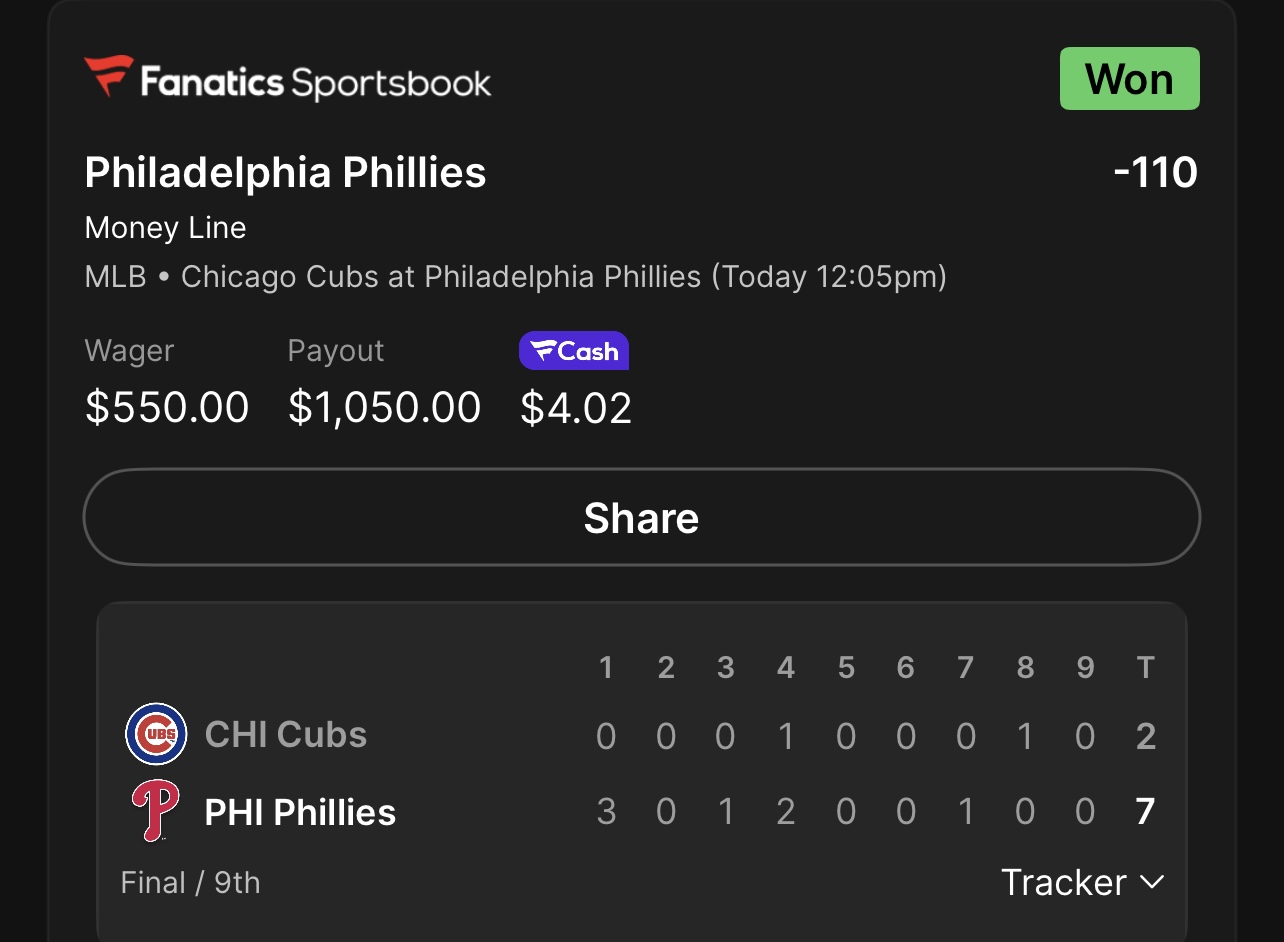
Task: Click the Final / 9th game status
Action: pyautogui.click(x=190, y=883)
